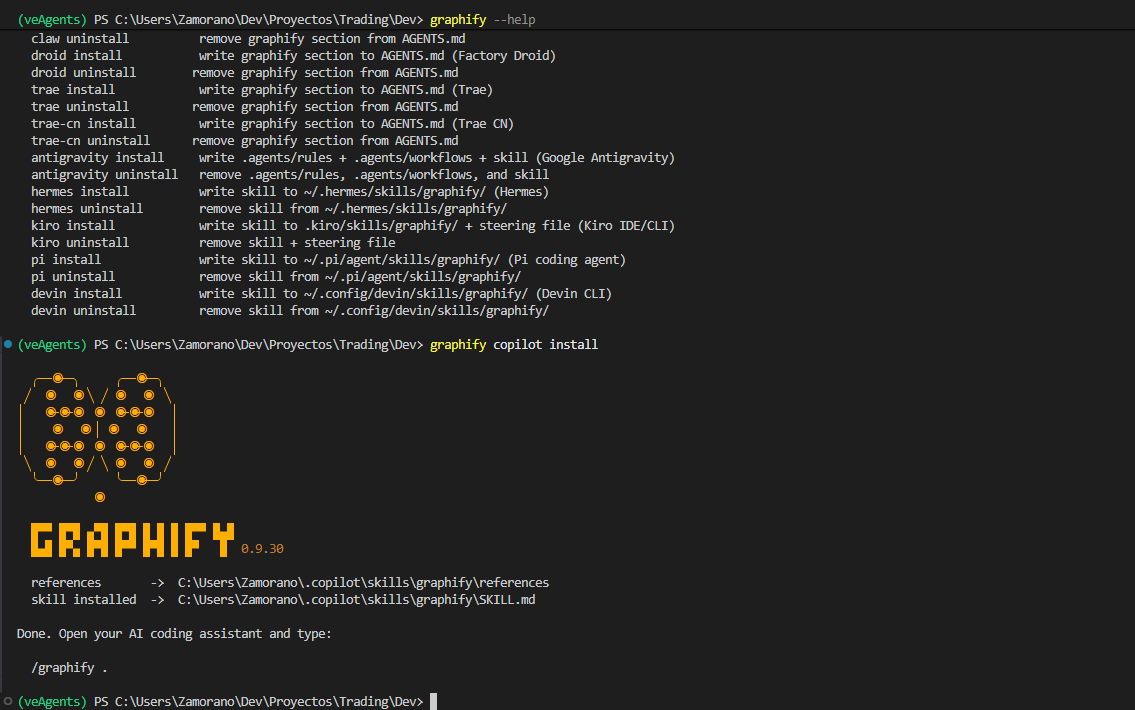Click the 'trae-cn install' command entry
Image resolution: width=1135 pixels, height=710 pixels.
click(83, 124)
